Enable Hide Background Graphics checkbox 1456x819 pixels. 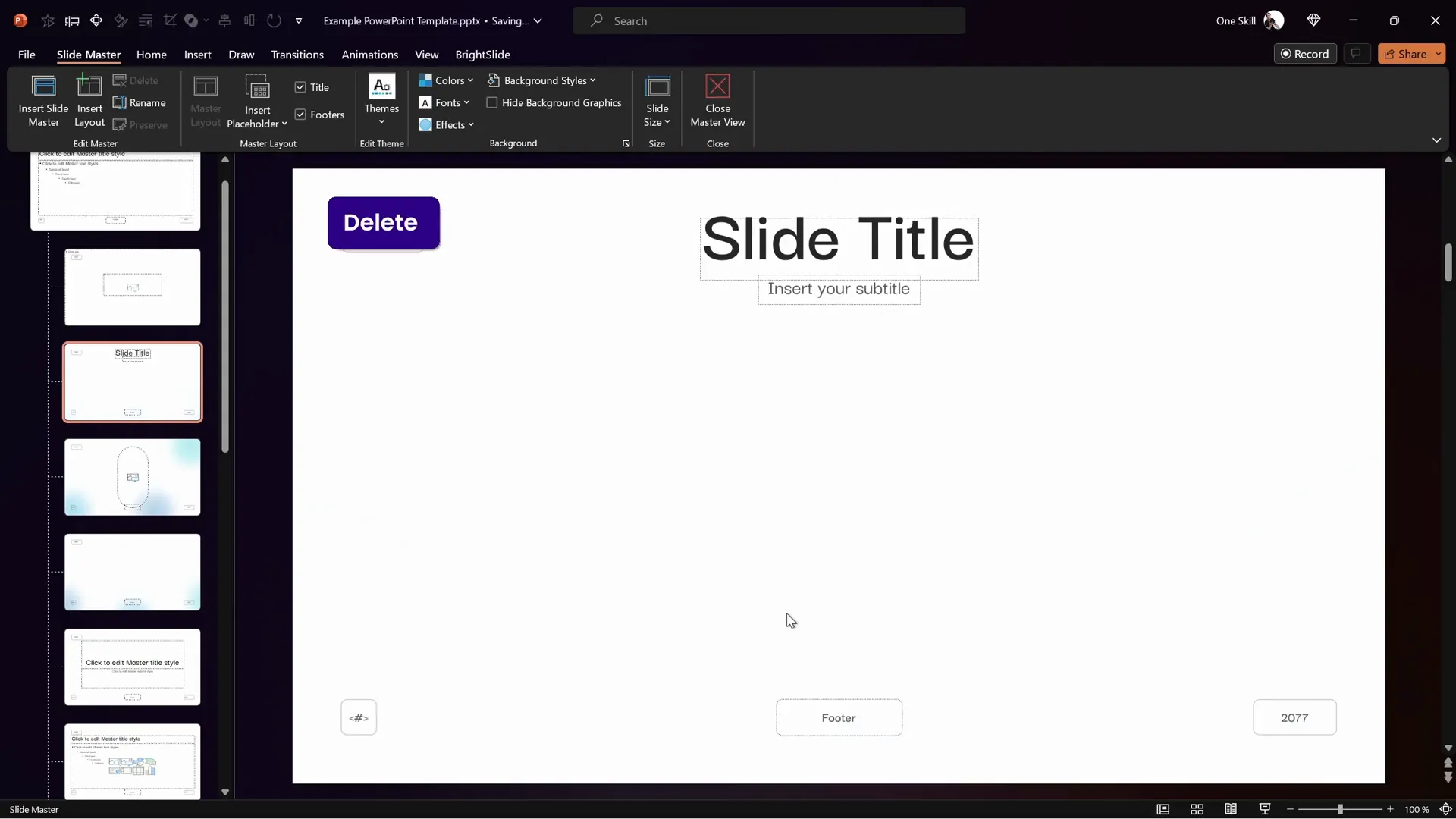point(492,102)
